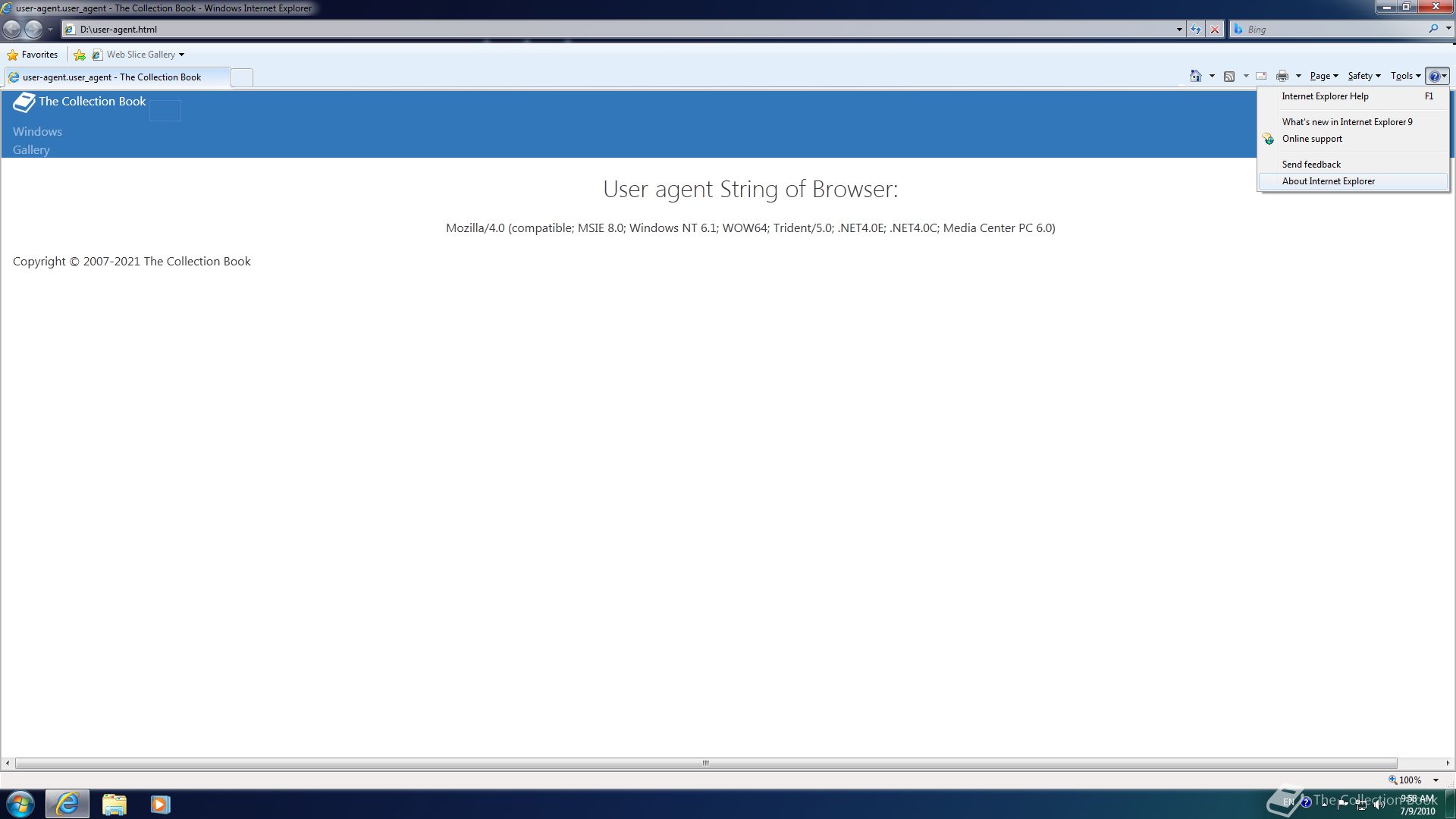1456x819 pixels.
Task: Show hidden tray icons arrow
Action: click(x=1324, y=803)
